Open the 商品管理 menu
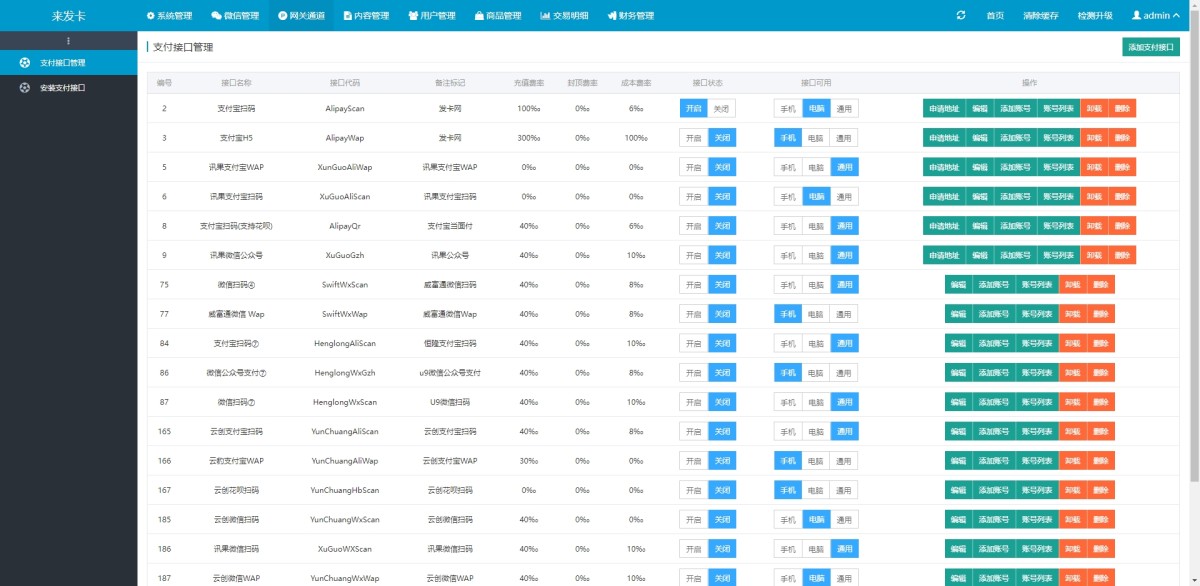This screenshot has width=1200, height=586. point(498,16)
